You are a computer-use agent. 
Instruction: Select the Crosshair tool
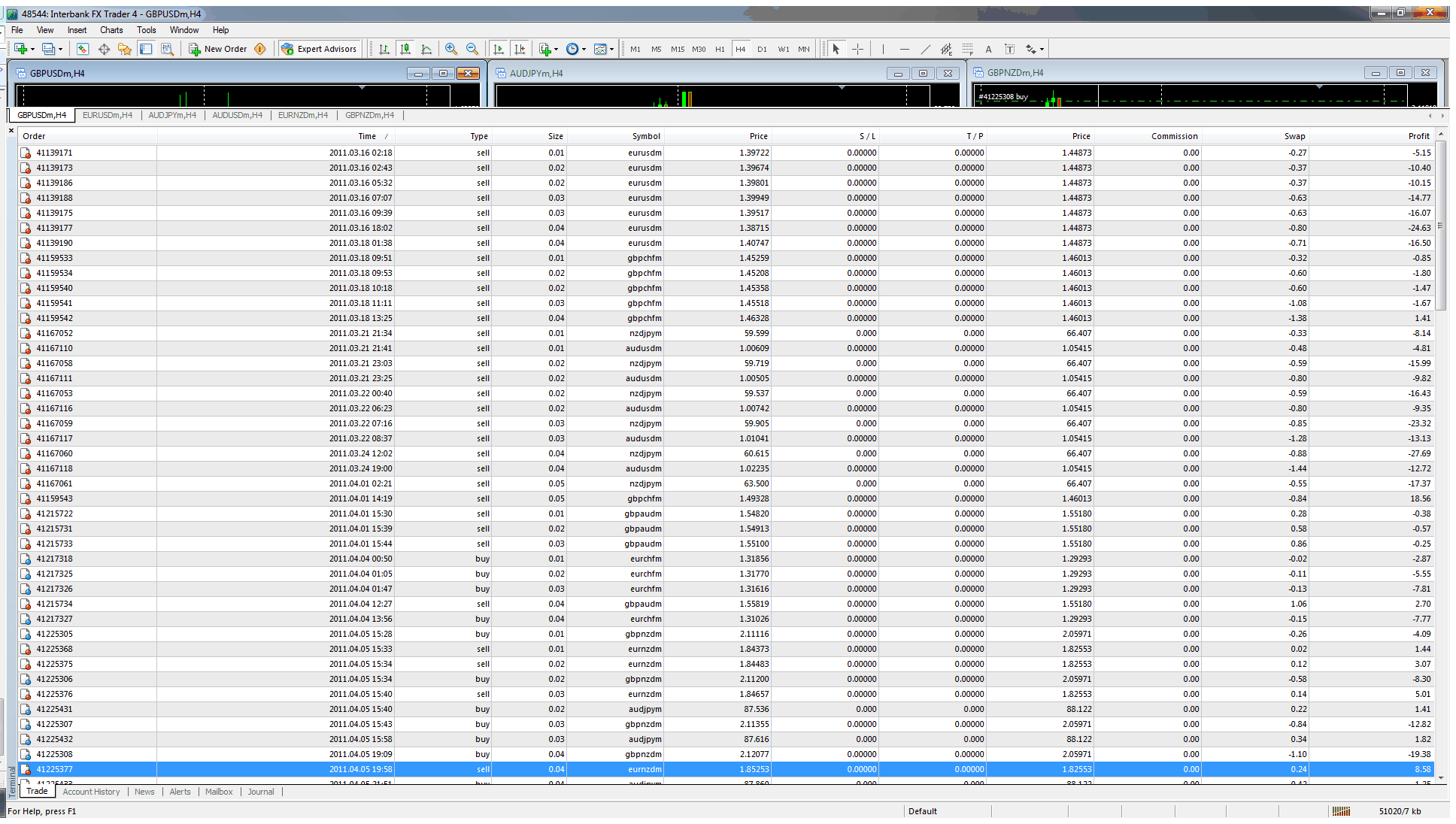point(857,49)
